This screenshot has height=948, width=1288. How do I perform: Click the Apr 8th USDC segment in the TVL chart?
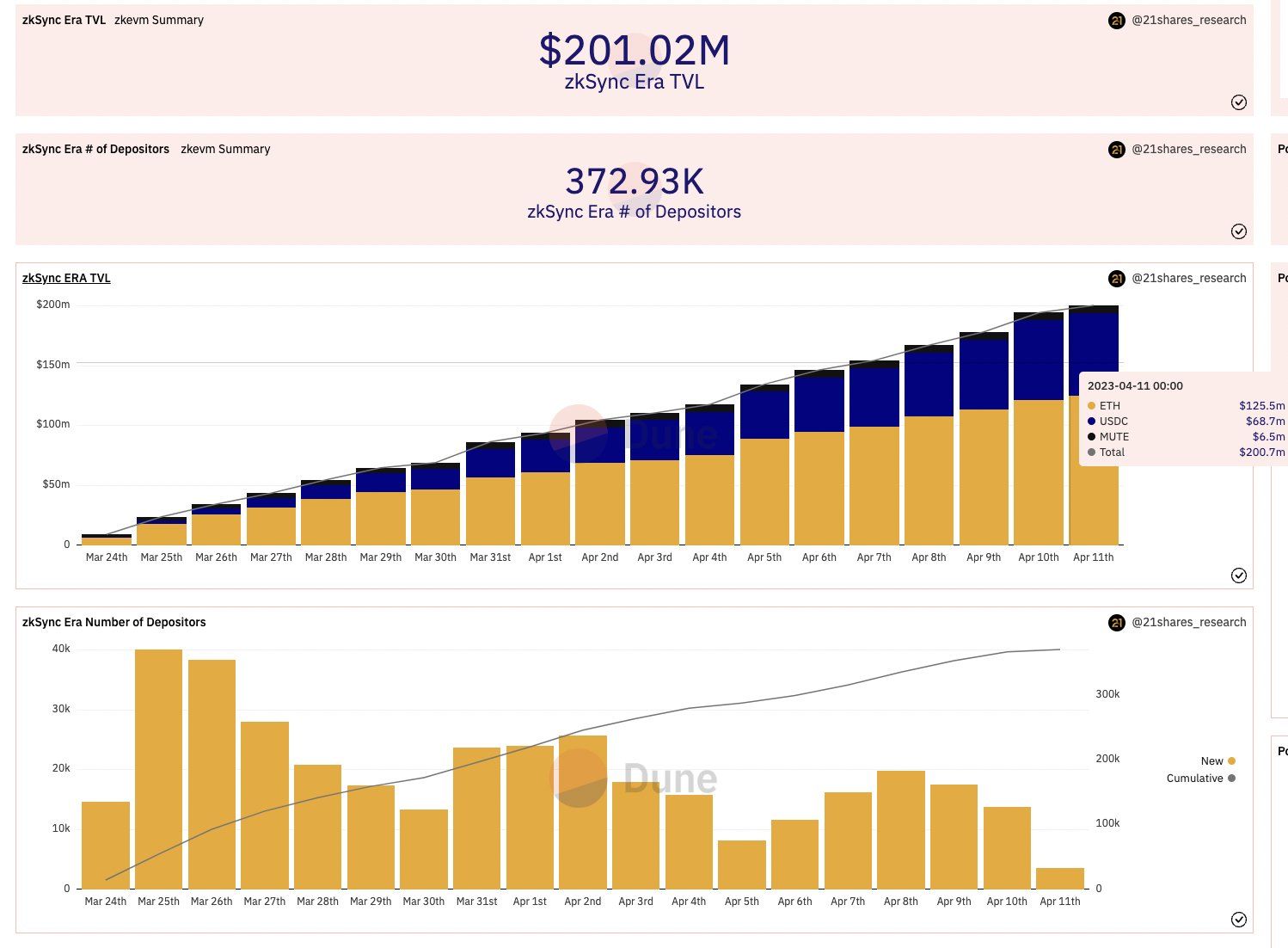coord(929,385)
